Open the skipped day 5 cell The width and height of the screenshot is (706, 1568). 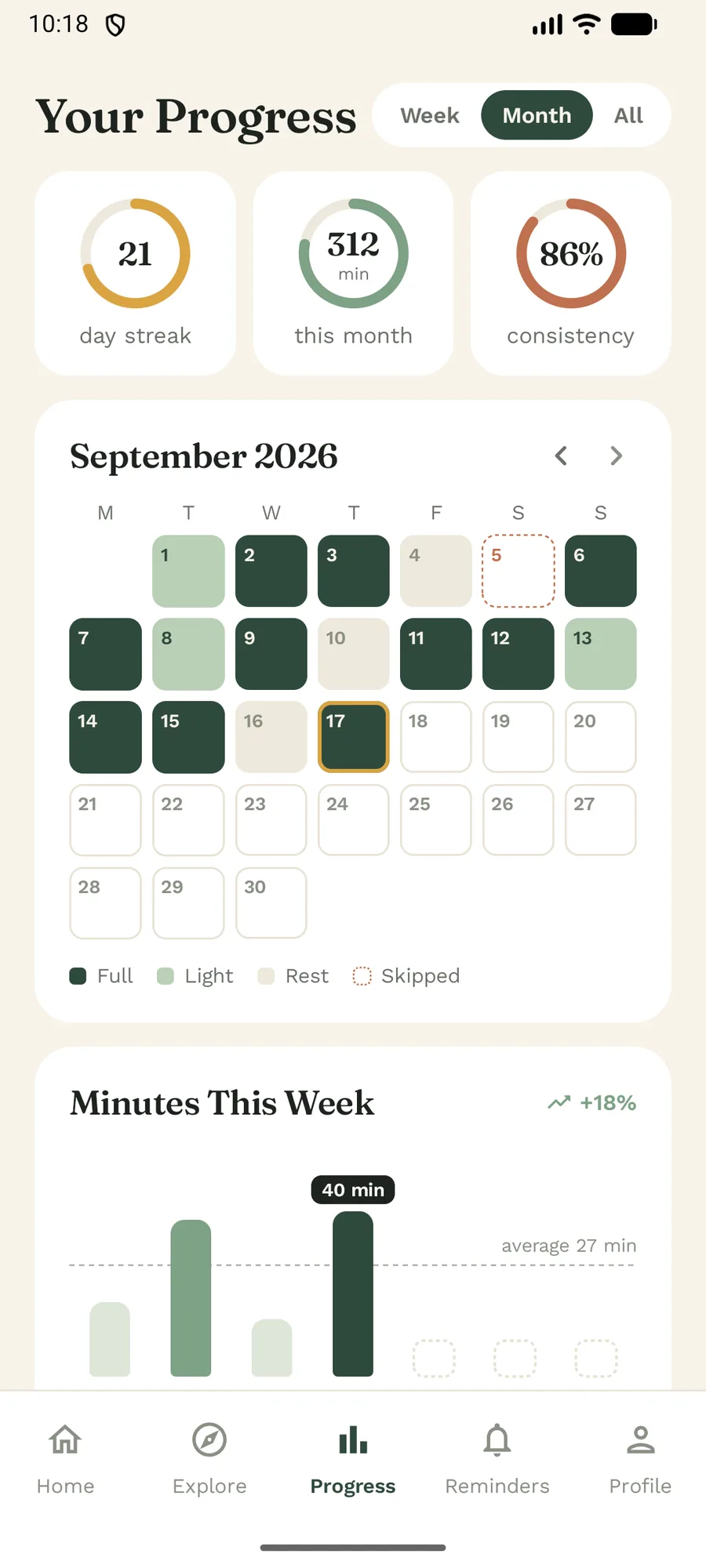(519, 571)
